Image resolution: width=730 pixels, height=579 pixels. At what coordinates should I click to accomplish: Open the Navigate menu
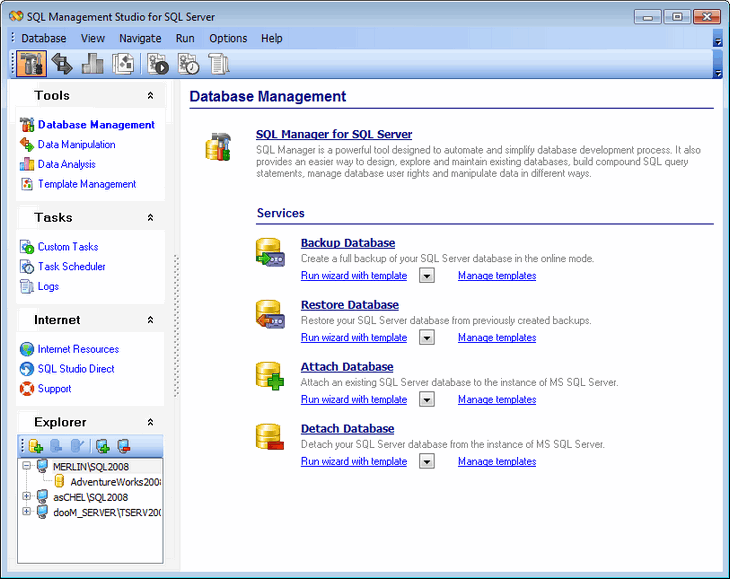point(140,38)
